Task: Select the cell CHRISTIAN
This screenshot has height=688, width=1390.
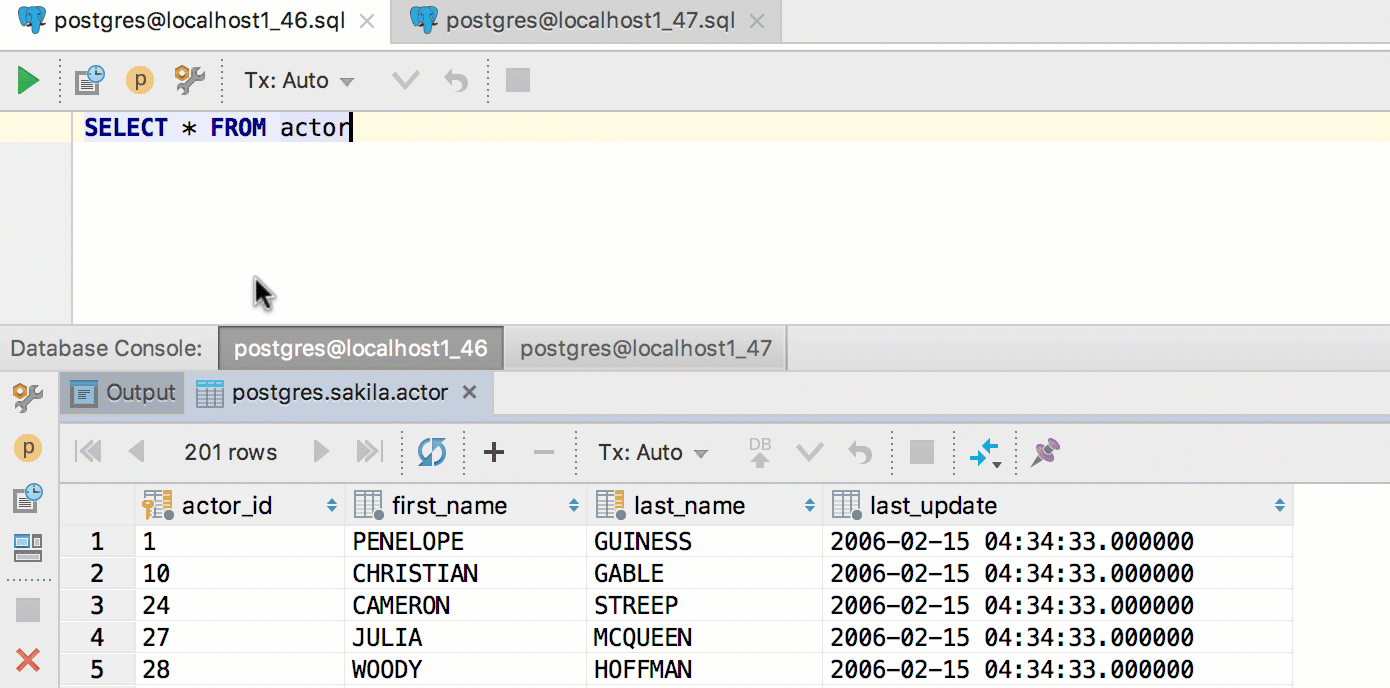Action: tap(466, 573)
